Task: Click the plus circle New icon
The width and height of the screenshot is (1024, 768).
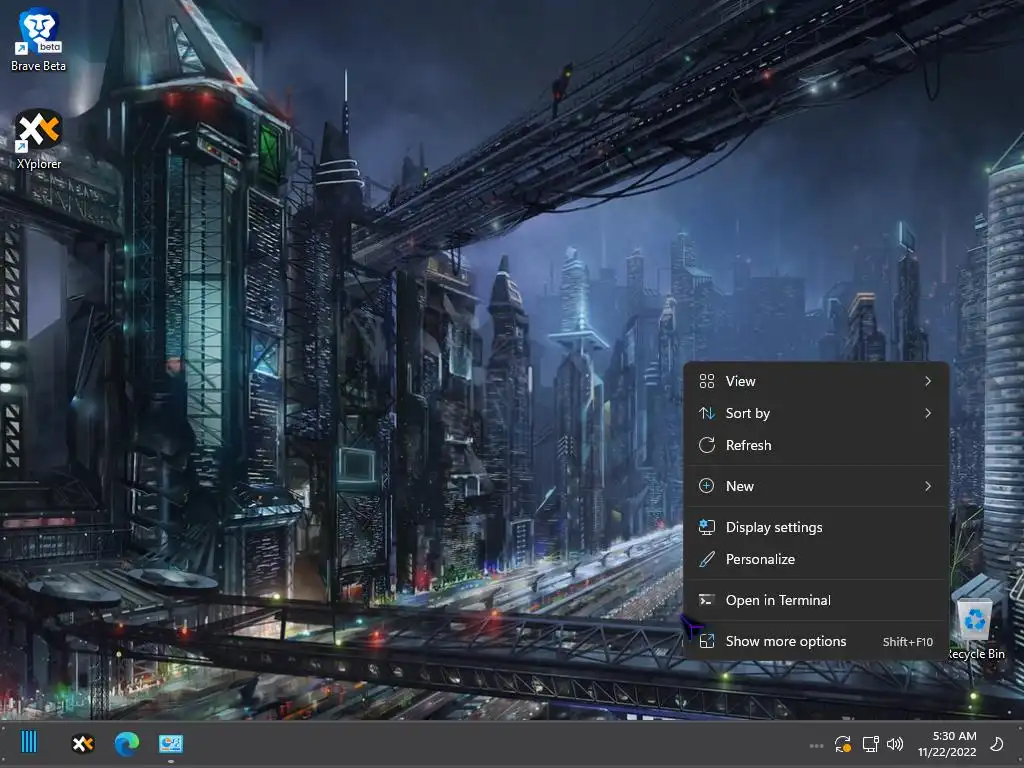Action: 707,486
